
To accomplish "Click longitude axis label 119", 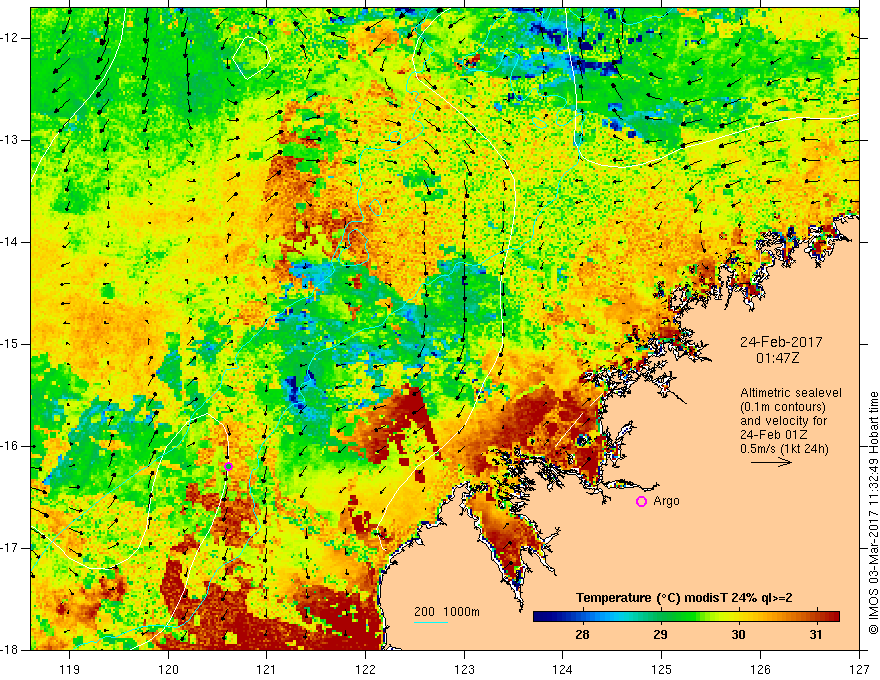I will pyautogui.click(x=70, y=669).
